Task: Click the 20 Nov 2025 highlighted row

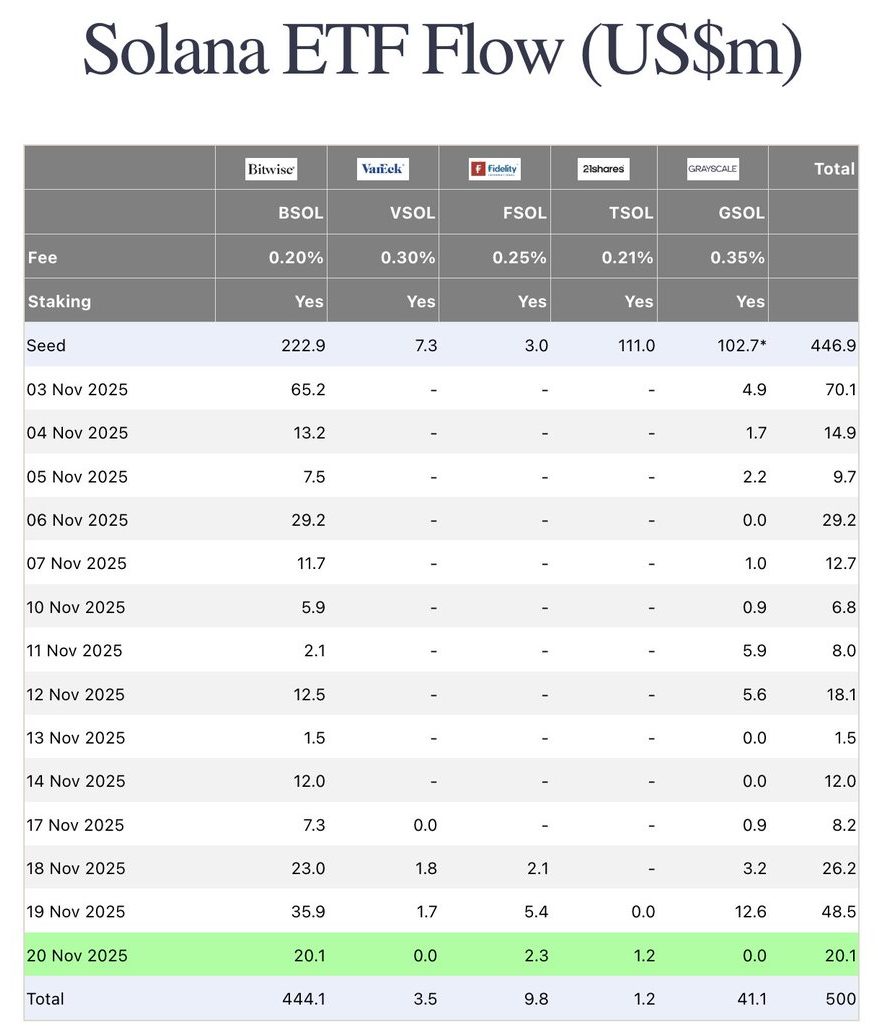Action: (77, 955)
